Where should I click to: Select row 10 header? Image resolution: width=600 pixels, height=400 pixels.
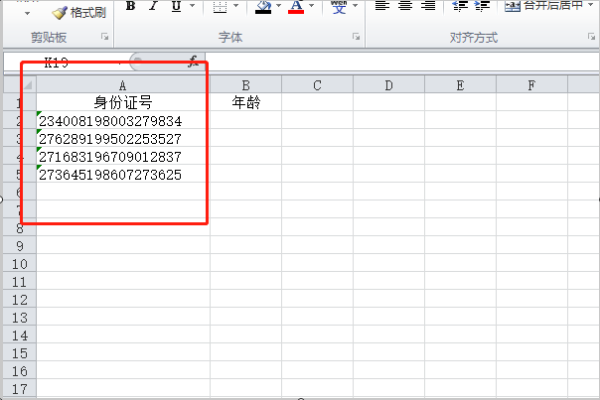pos(20,264)
